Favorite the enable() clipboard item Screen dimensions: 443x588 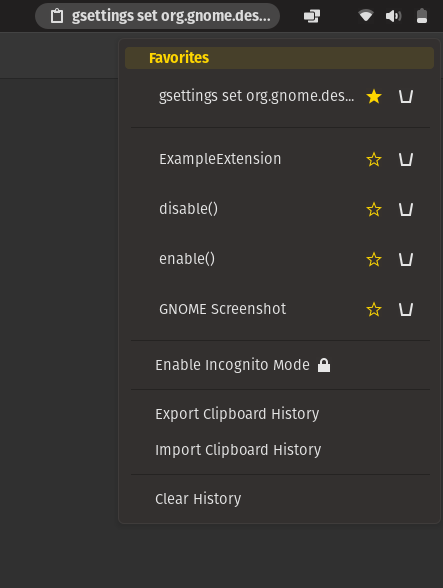pyautogui.click(x=374, y=259)
